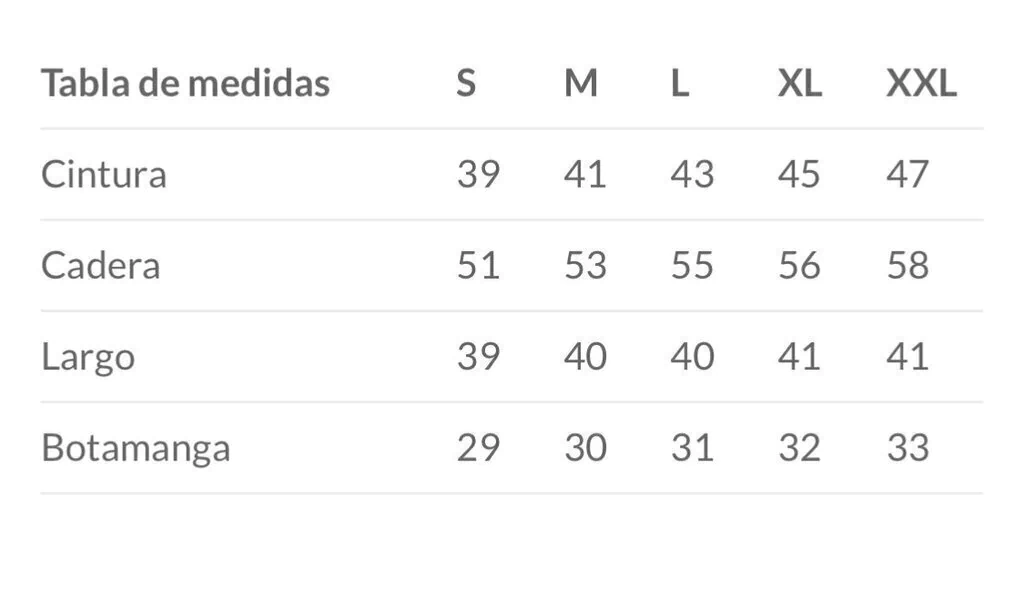Click Botamanga value 31 for L
The image size is (1024, 589).
click(692, 448)
